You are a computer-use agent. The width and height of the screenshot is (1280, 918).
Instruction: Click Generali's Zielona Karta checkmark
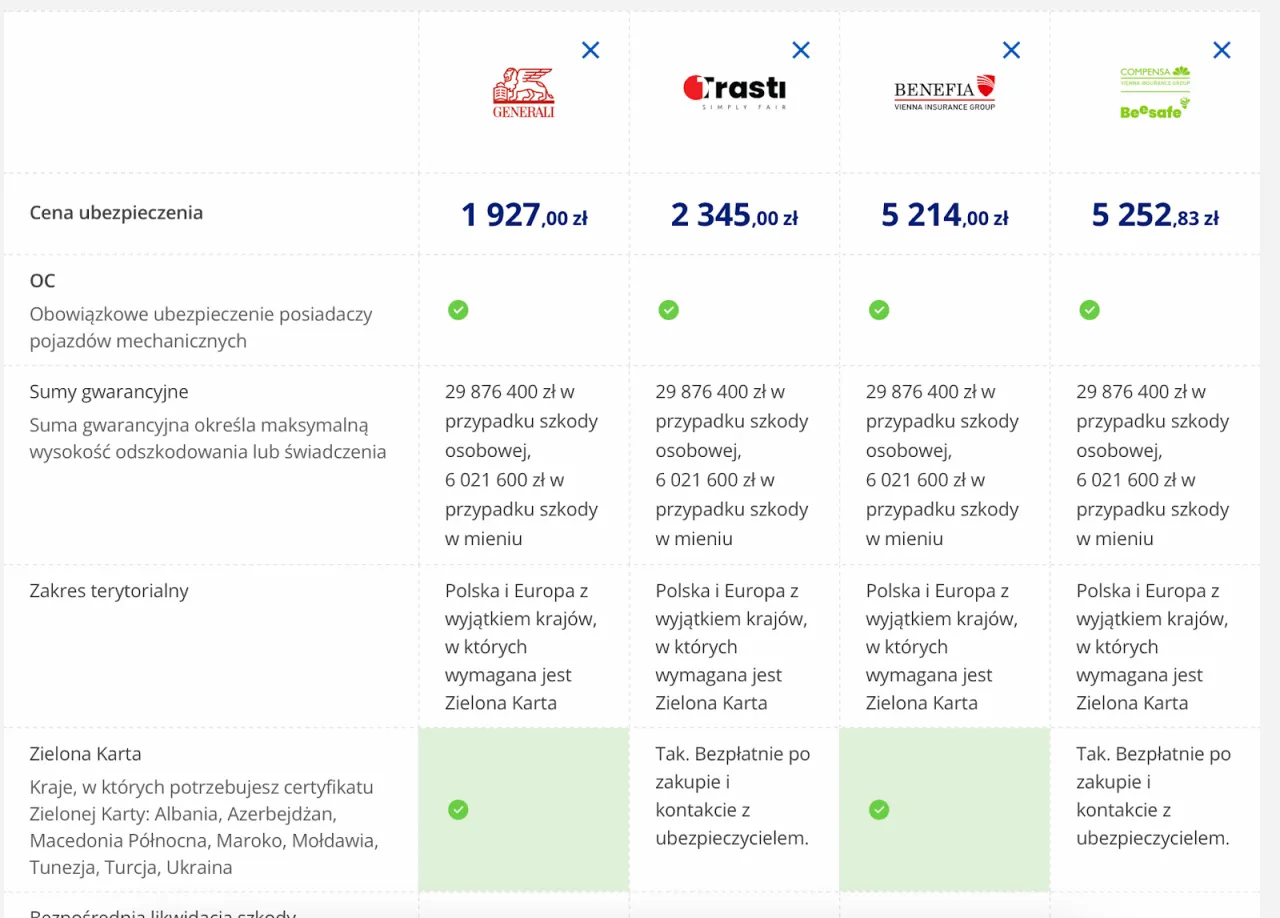(458, 809)
